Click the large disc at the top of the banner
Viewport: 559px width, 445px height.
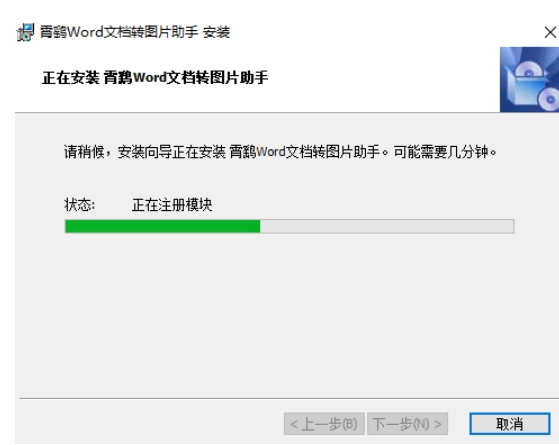pyautogui.click(x=529, y=68)
